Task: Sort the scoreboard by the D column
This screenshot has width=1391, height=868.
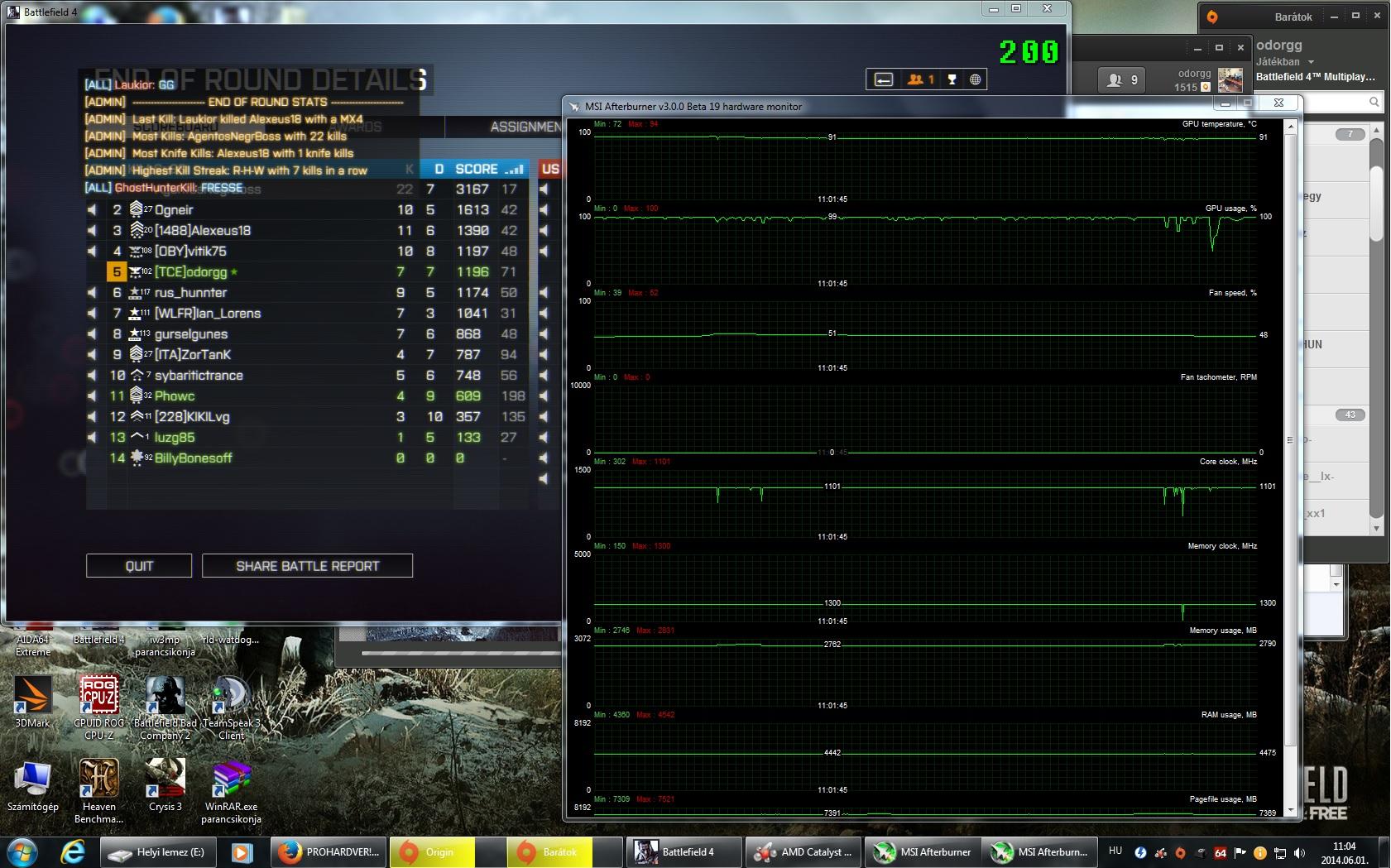Action: pyautogui.click(x=439, y=169)
